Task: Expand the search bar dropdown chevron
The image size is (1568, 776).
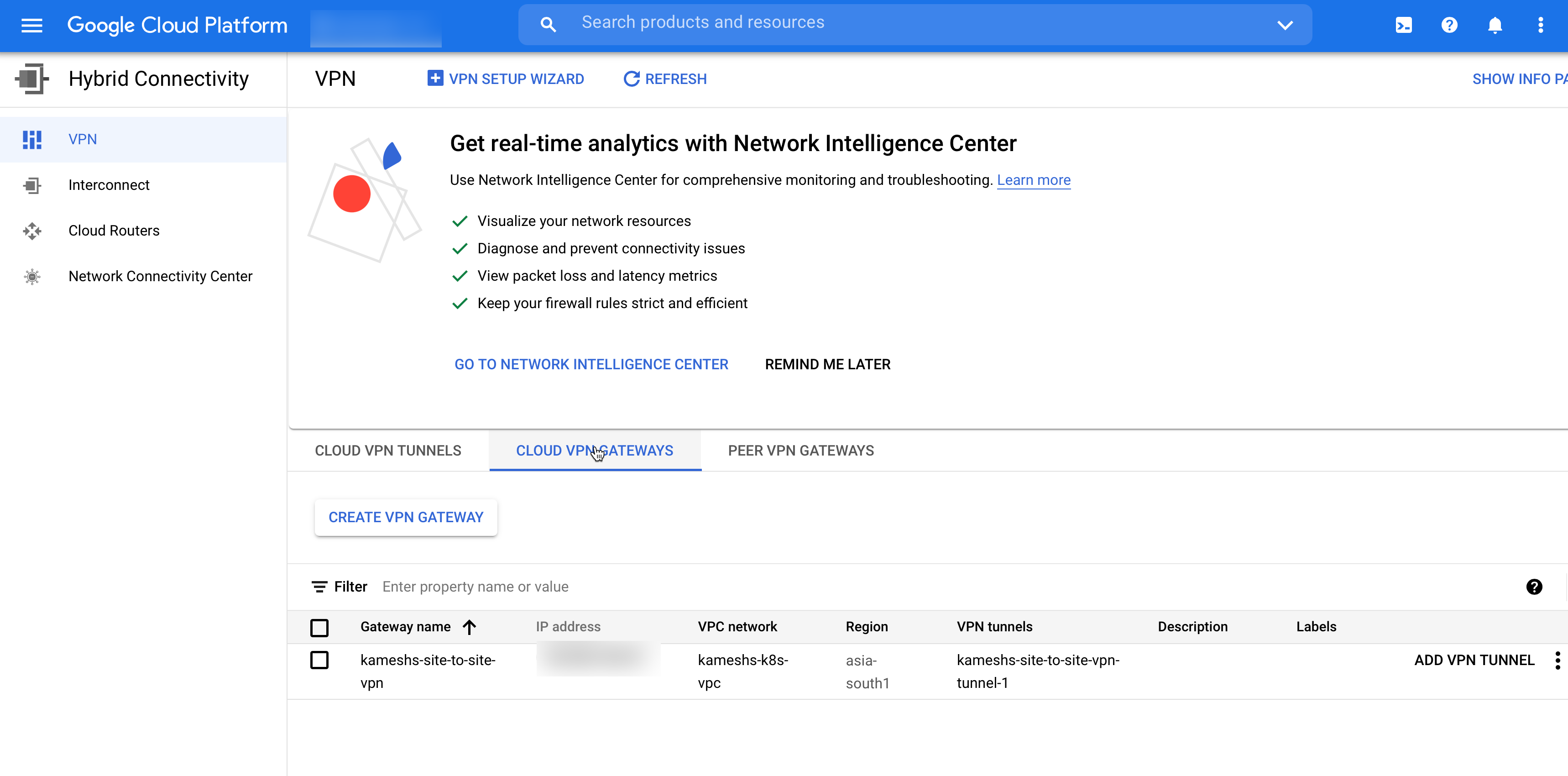Action: point(1284,25)
